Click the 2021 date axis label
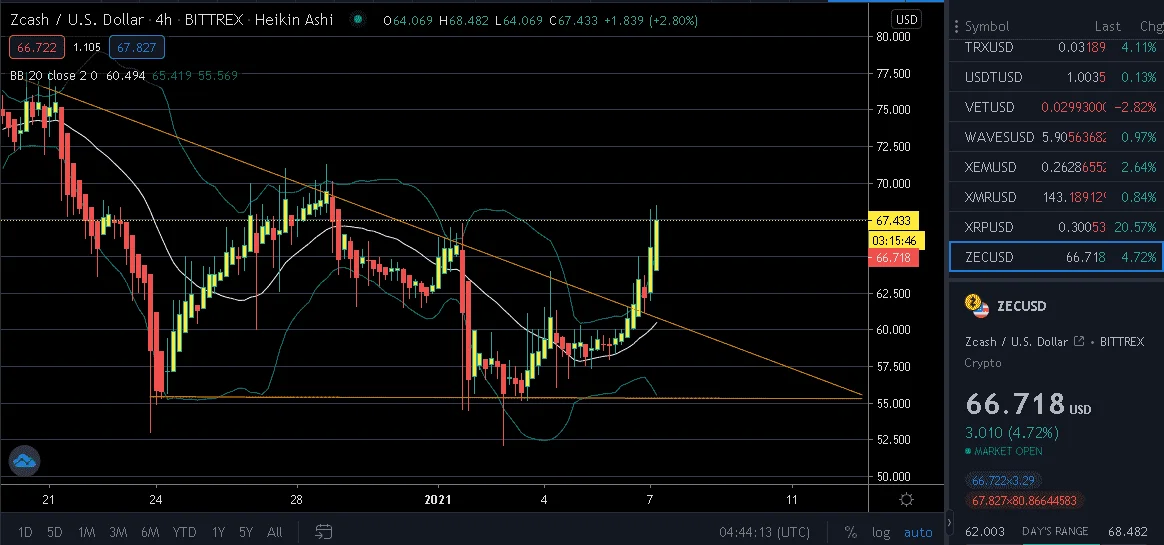Screen dimensions: 1164x545 click(x=438, y=499)
